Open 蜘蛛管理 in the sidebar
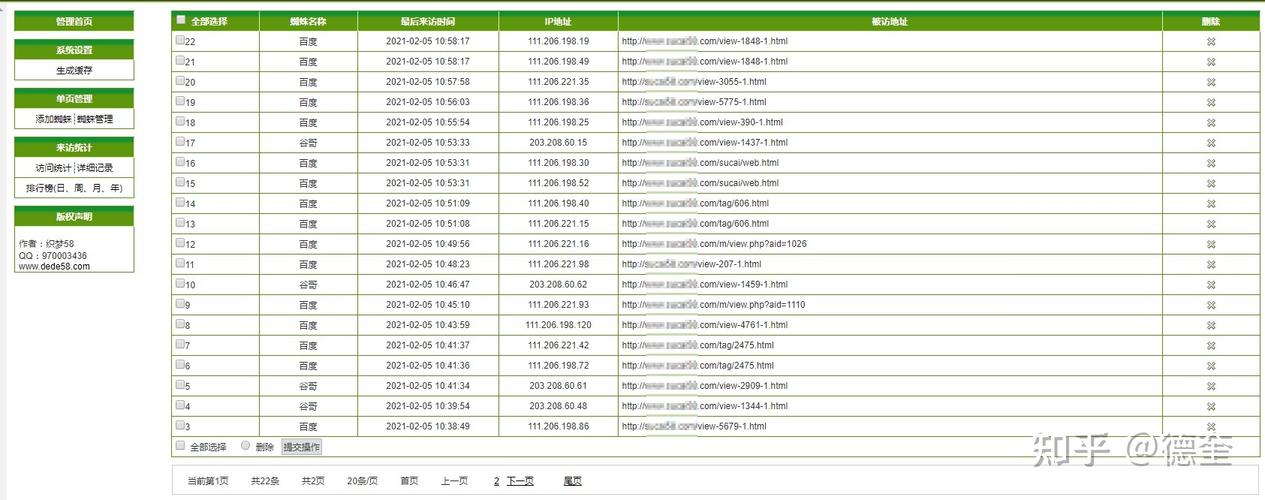 [95, 119]
